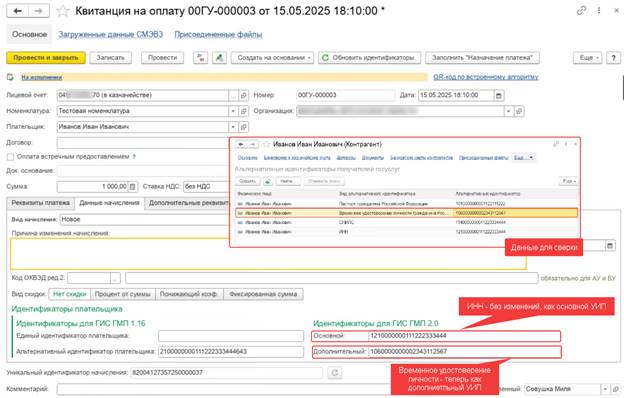Select Нет скидки discount type

tap(70, 294)
